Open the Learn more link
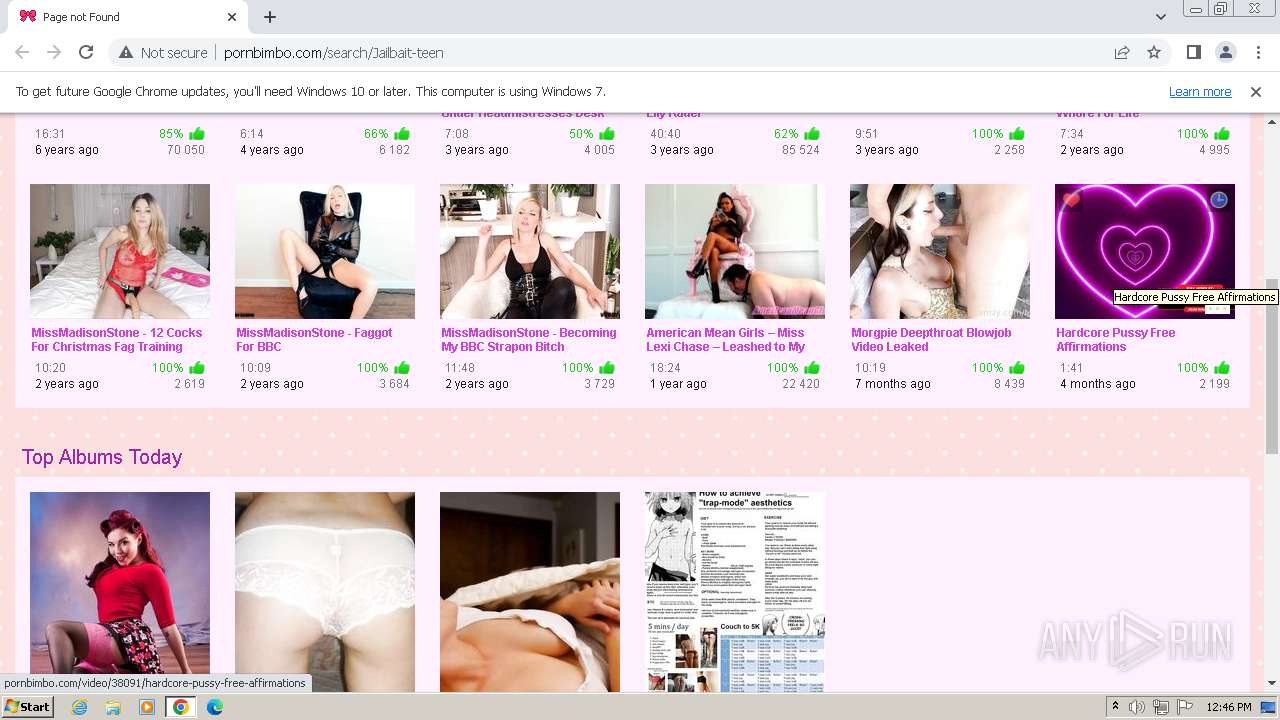1280x720 pixels. (1200, 91)
